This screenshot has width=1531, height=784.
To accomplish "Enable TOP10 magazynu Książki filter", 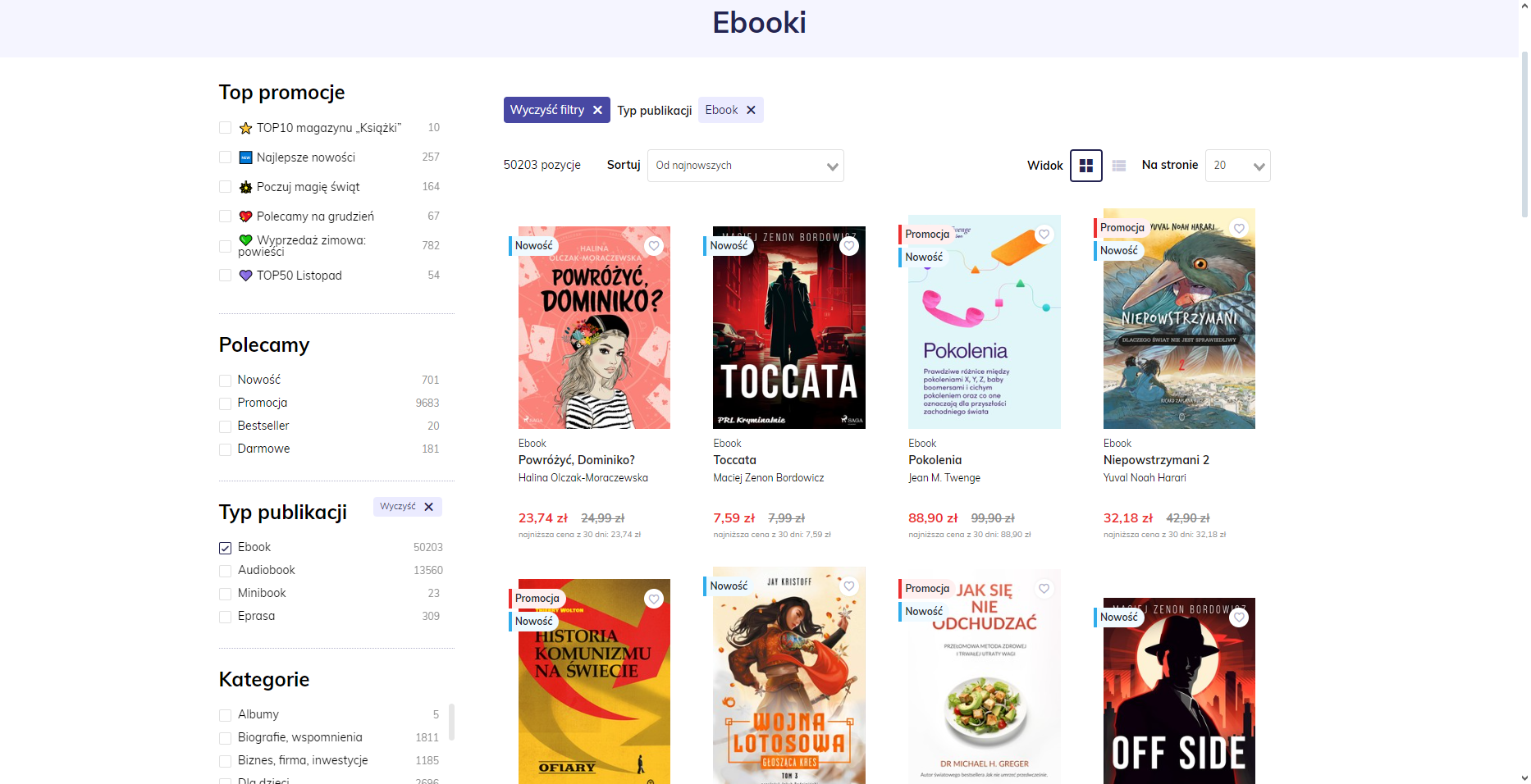I will [225, 128].
